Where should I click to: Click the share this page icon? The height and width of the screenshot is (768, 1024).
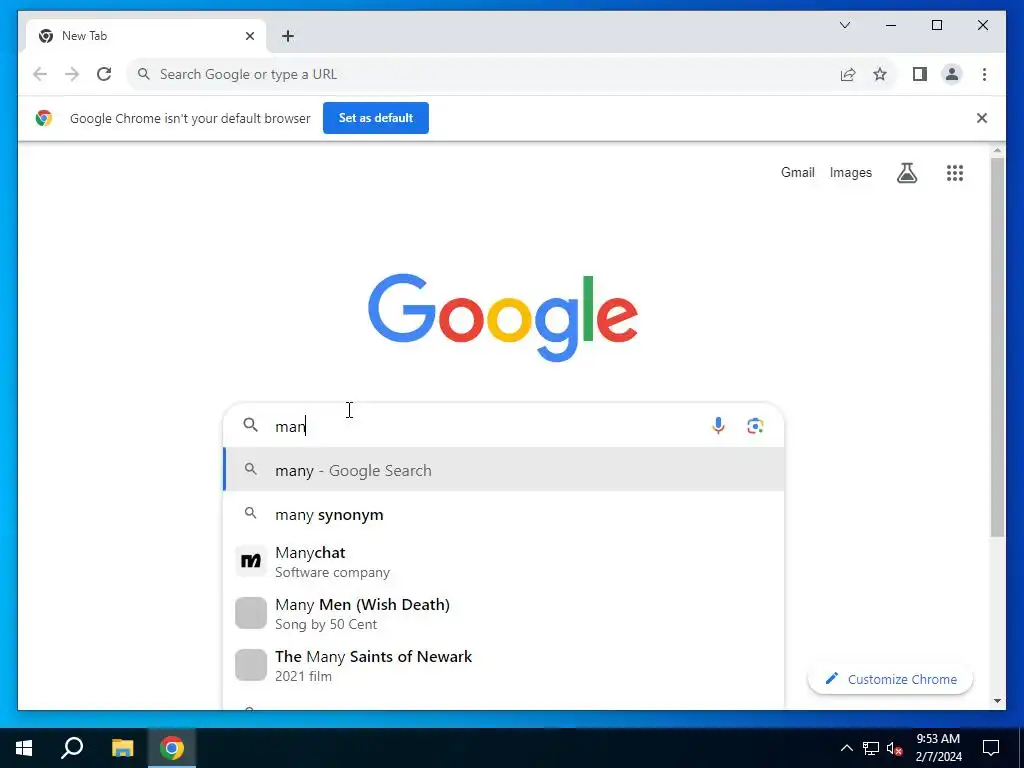click(x=848, y=74)
